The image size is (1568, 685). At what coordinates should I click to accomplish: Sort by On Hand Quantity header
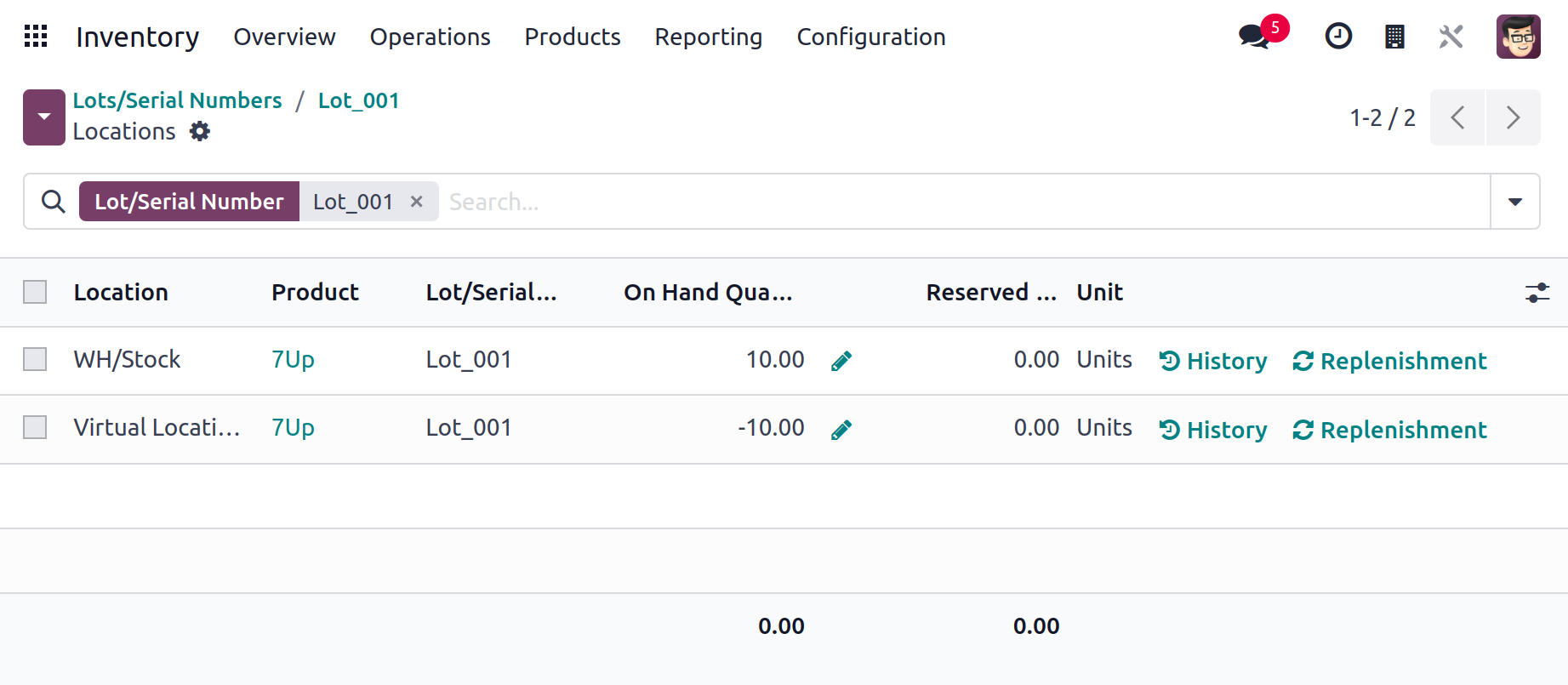(x=708, y=292)
